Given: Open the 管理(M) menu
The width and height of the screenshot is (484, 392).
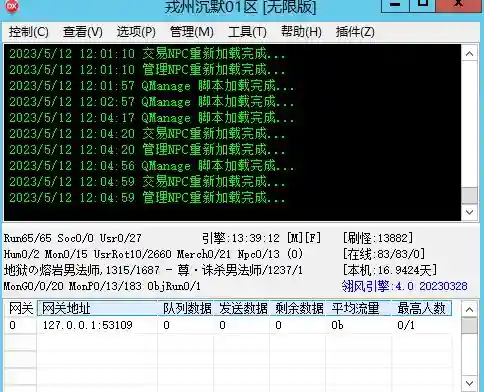Looking at the screenshot, I should (192, 32).
